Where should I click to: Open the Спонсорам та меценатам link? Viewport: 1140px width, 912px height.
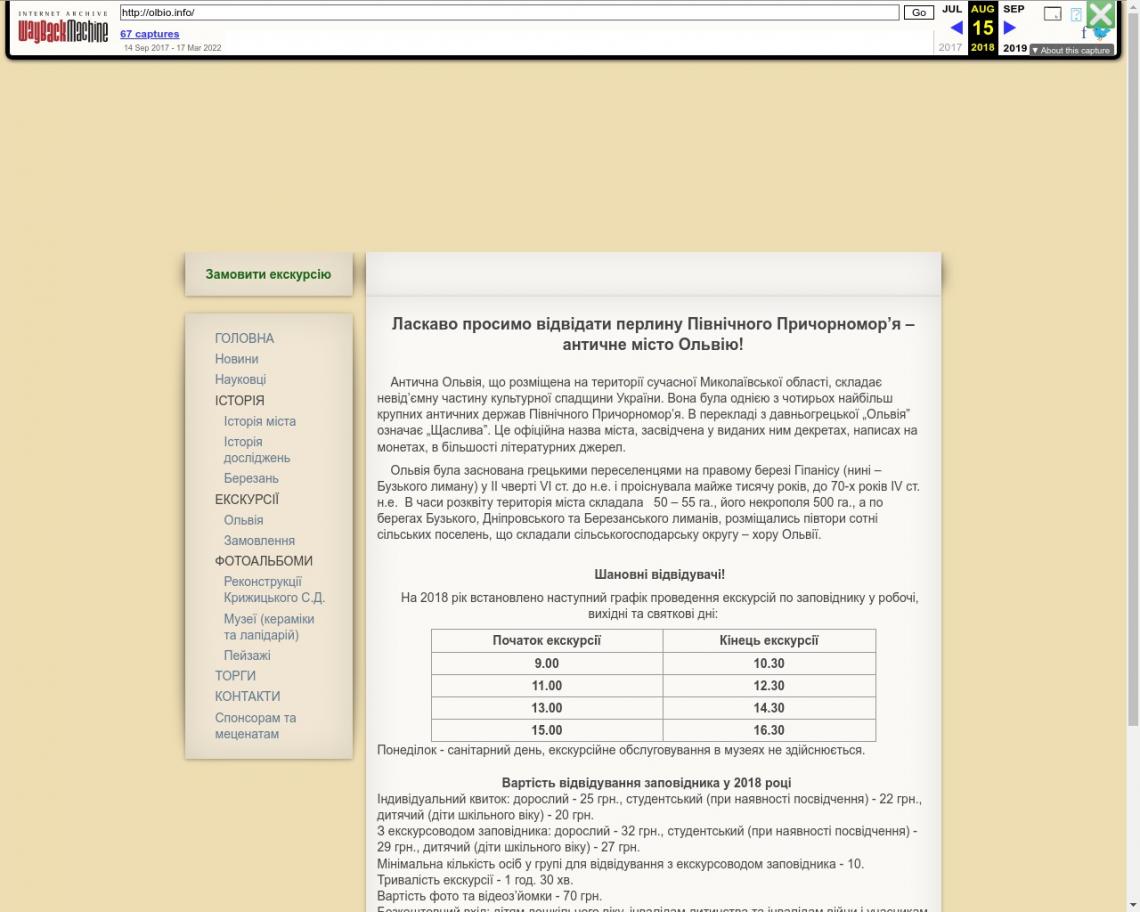click(255, 726)
